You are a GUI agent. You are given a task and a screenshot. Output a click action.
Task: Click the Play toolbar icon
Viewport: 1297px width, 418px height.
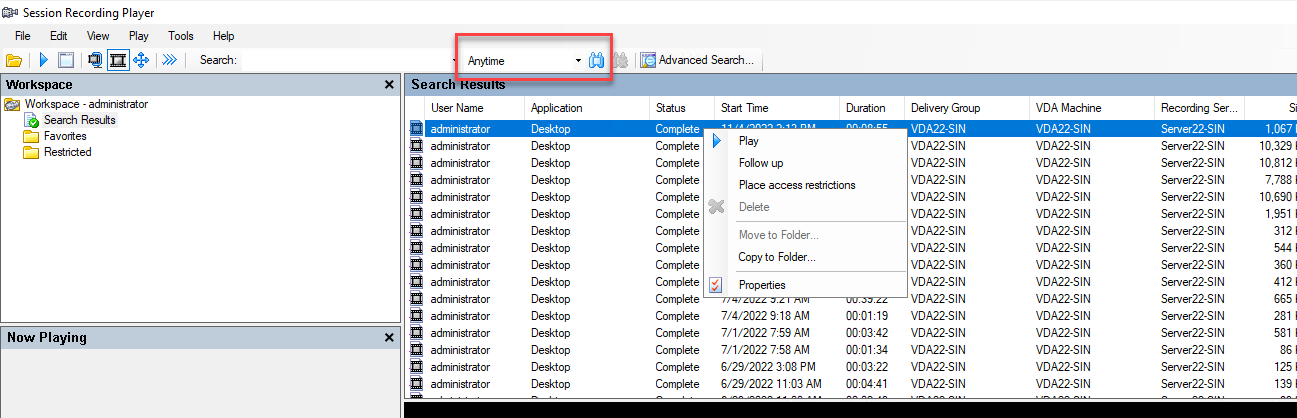click(44, 60)
